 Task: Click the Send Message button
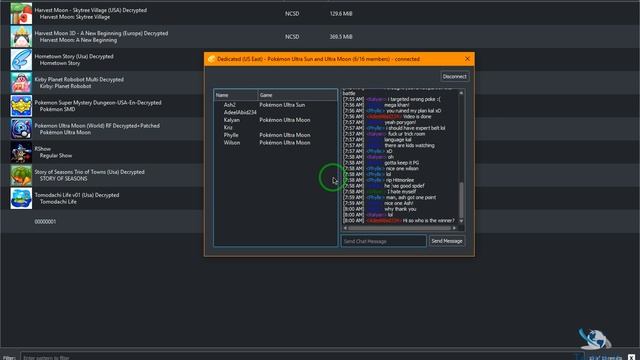(x=447, y=241)
